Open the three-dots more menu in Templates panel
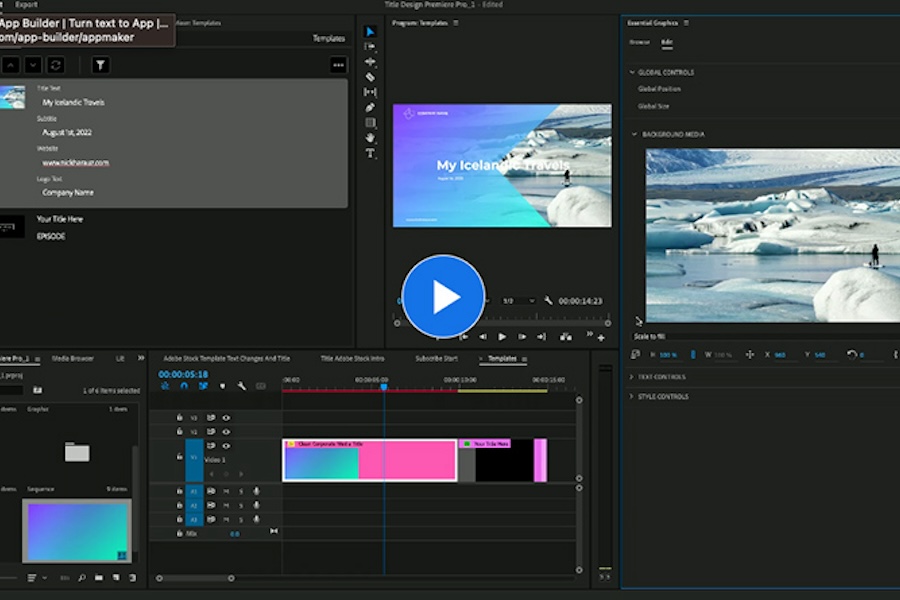 (x=339, y=65)
